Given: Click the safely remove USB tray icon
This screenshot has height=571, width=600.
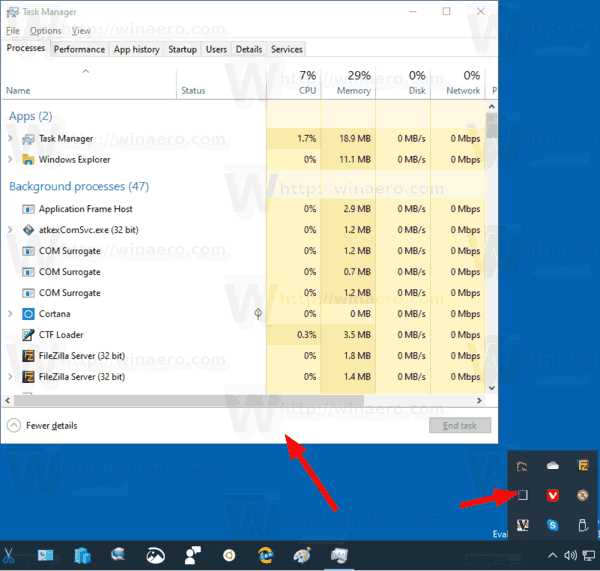Looking at the screenshot, I should [583, 525].
